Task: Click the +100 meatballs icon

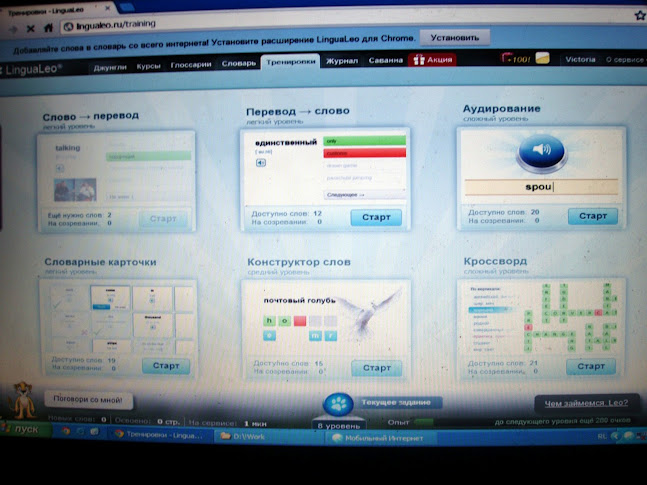Action: (x=515, y=59)
